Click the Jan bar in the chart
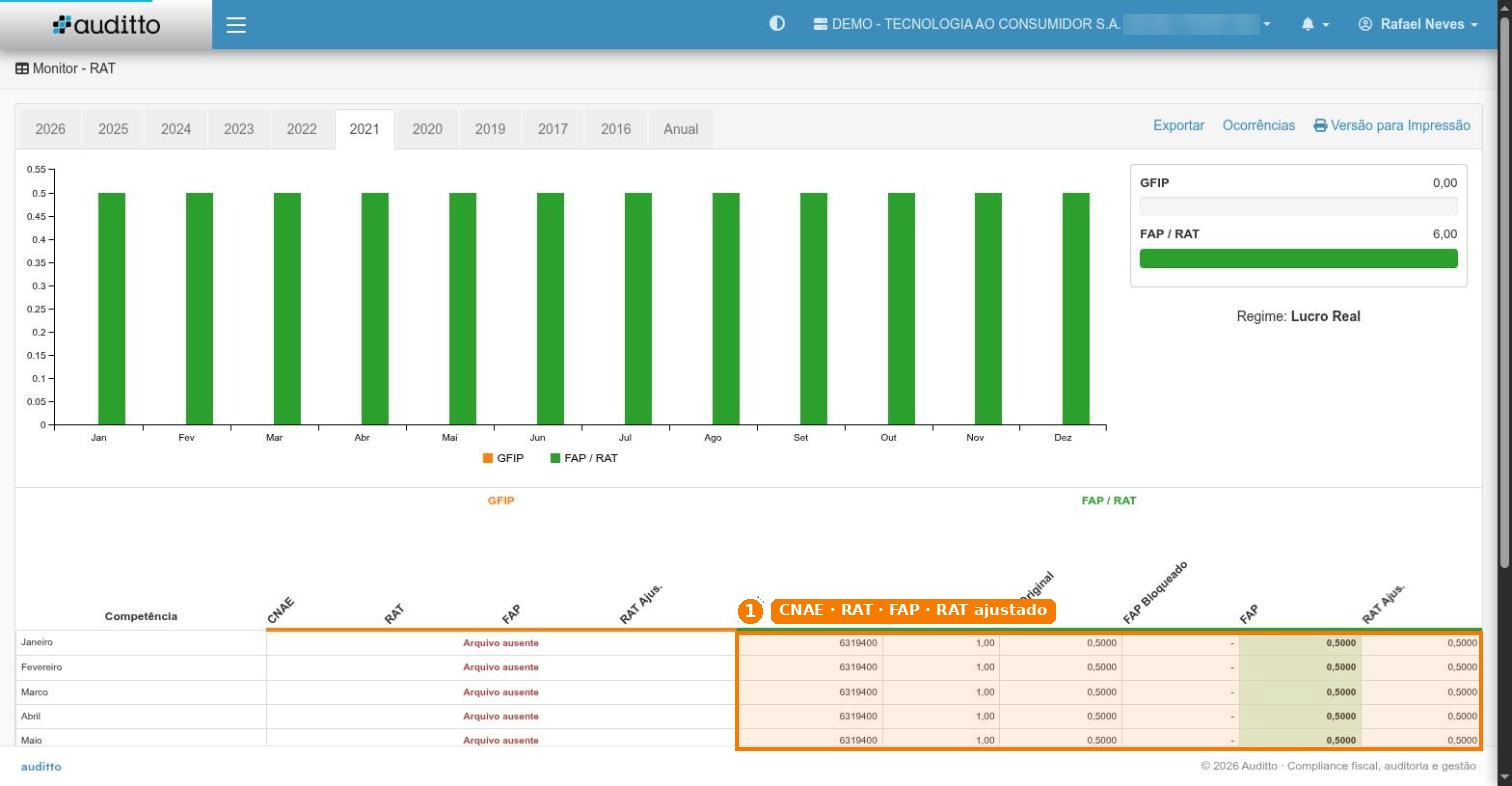 point(112,309)
